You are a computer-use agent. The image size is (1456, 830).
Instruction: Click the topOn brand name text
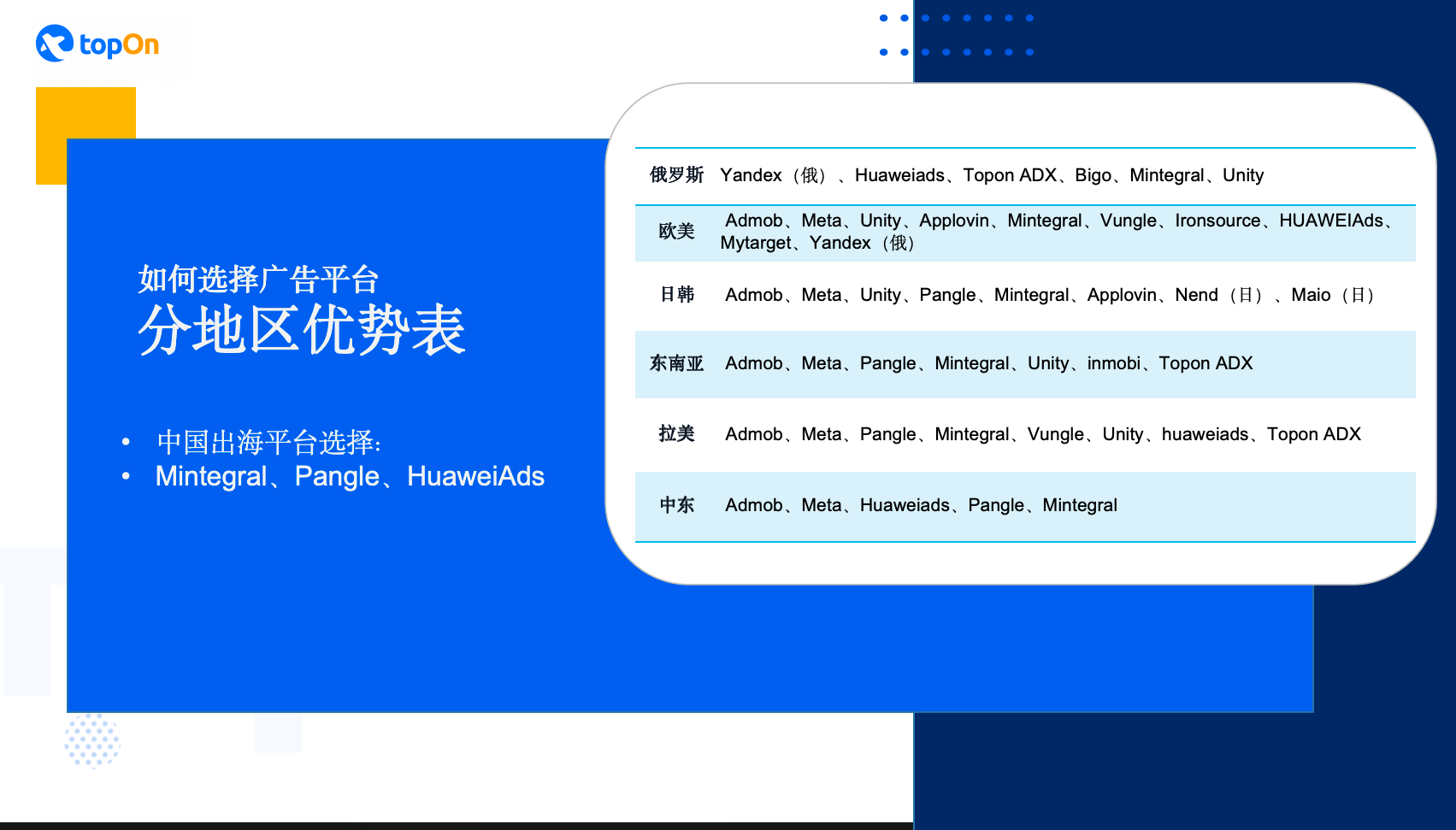click(119, 44)
